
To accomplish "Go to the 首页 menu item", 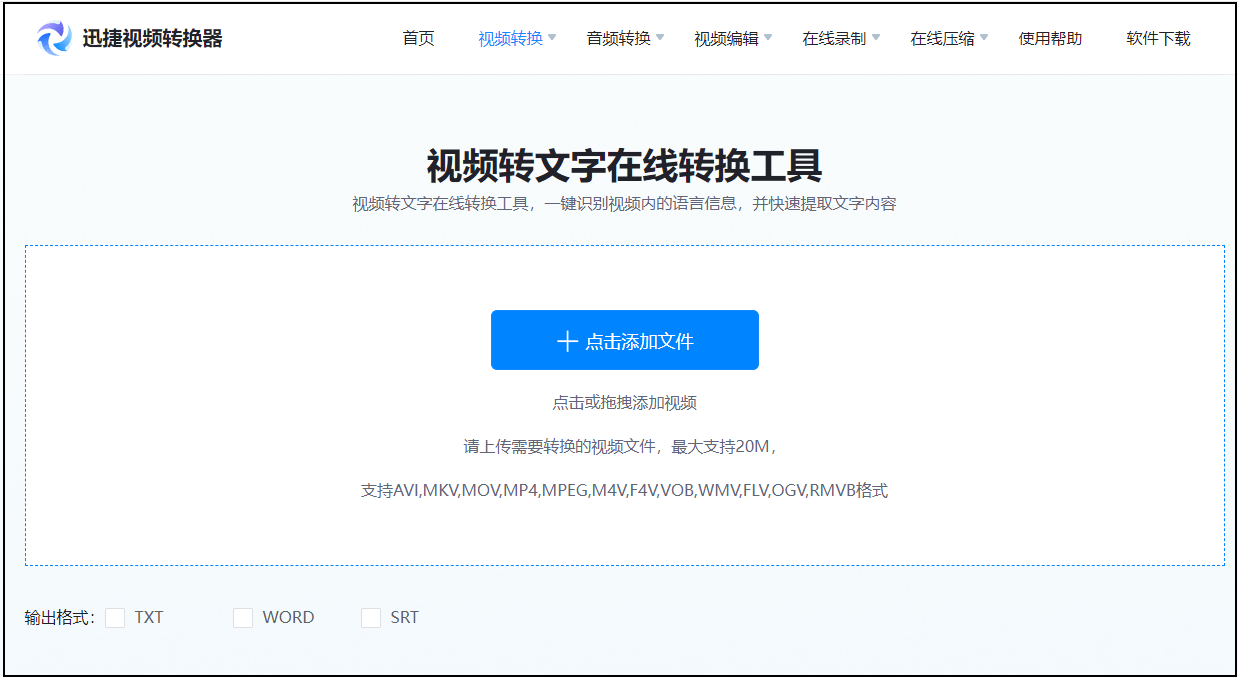I will 418,39.
